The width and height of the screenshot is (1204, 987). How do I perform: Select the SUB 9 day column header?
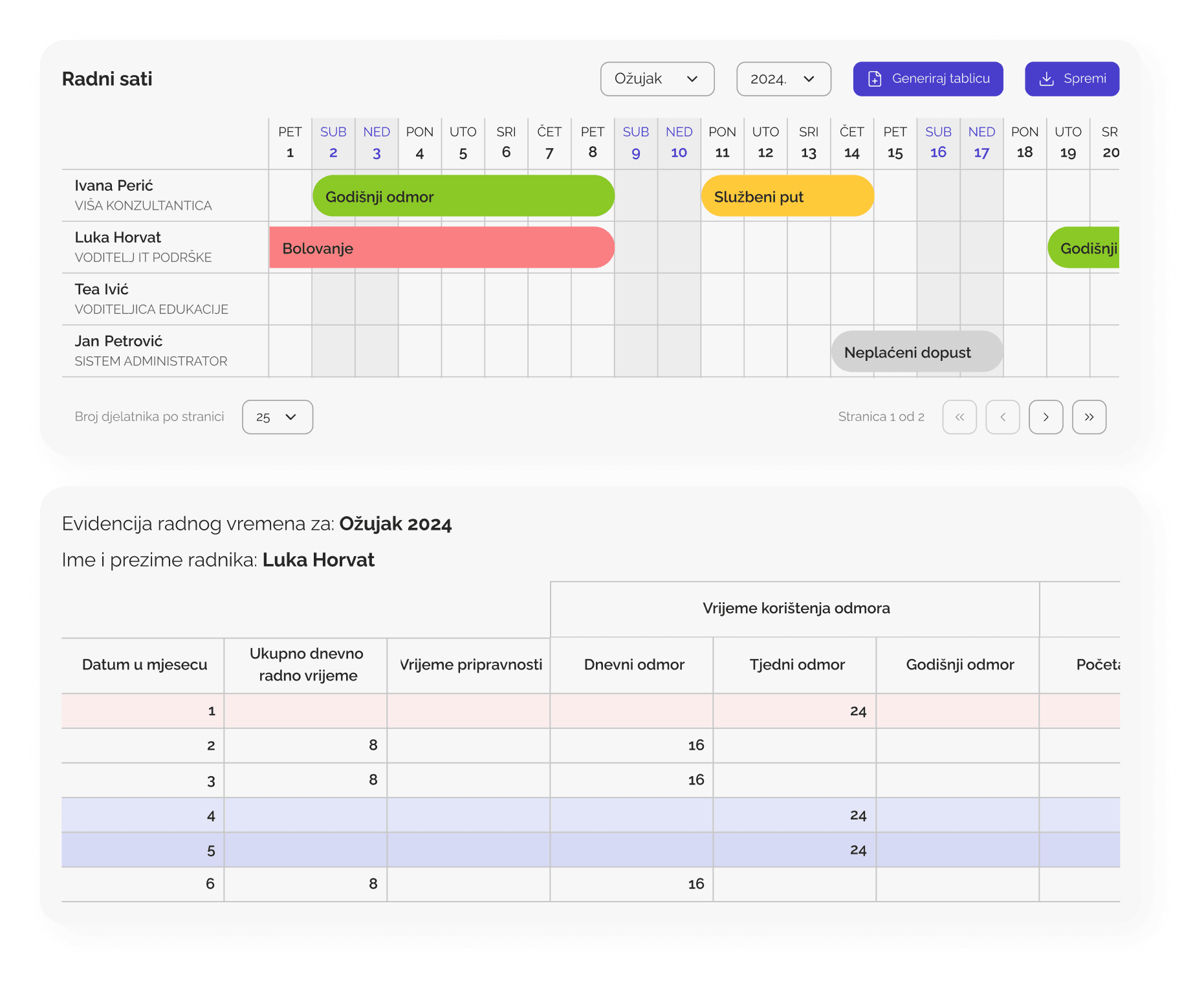[635, 142]
